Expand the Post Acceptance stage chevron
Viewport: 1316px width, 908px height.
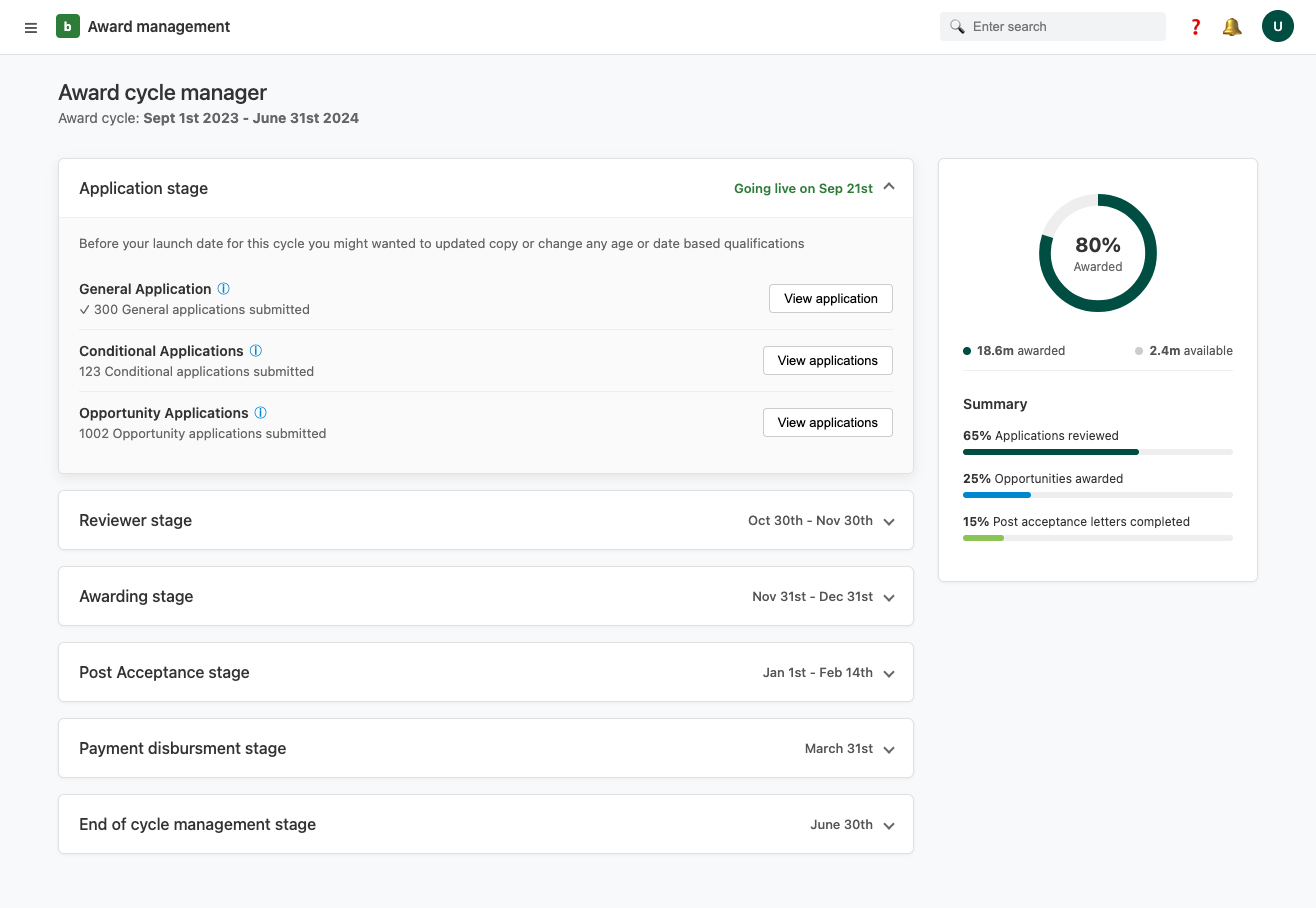point(889,673)
